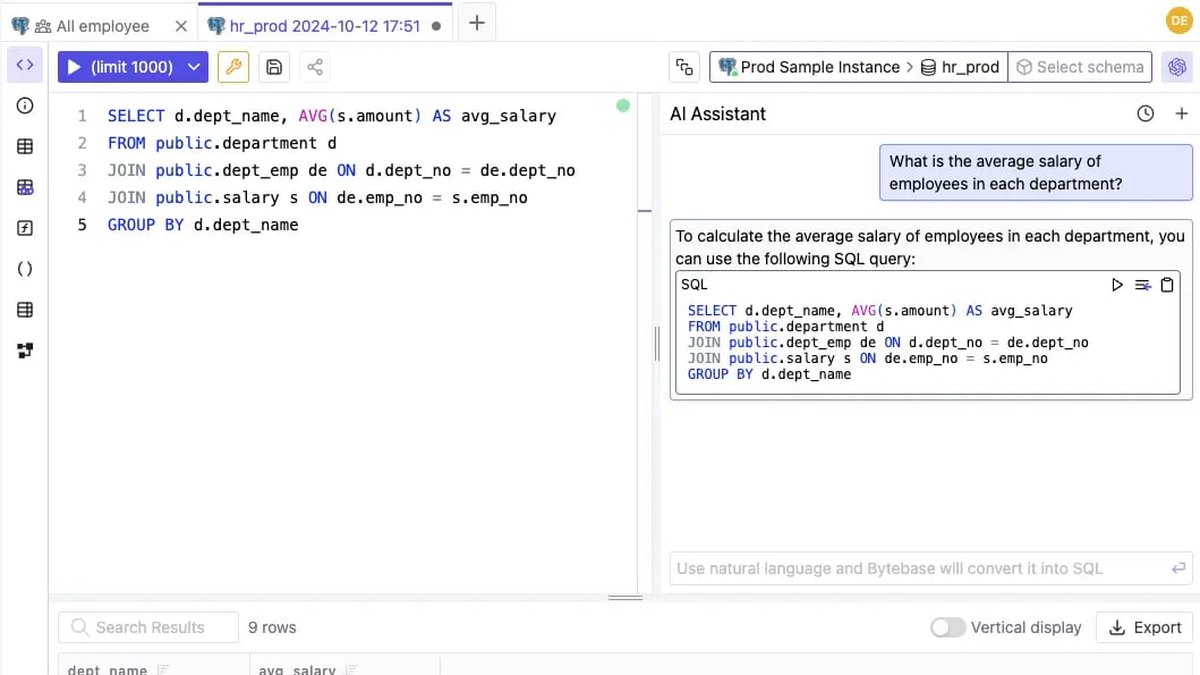This screenshot has height=675, width=1200.
Task: Focus the Search Results field
Action: pos(148,627)
